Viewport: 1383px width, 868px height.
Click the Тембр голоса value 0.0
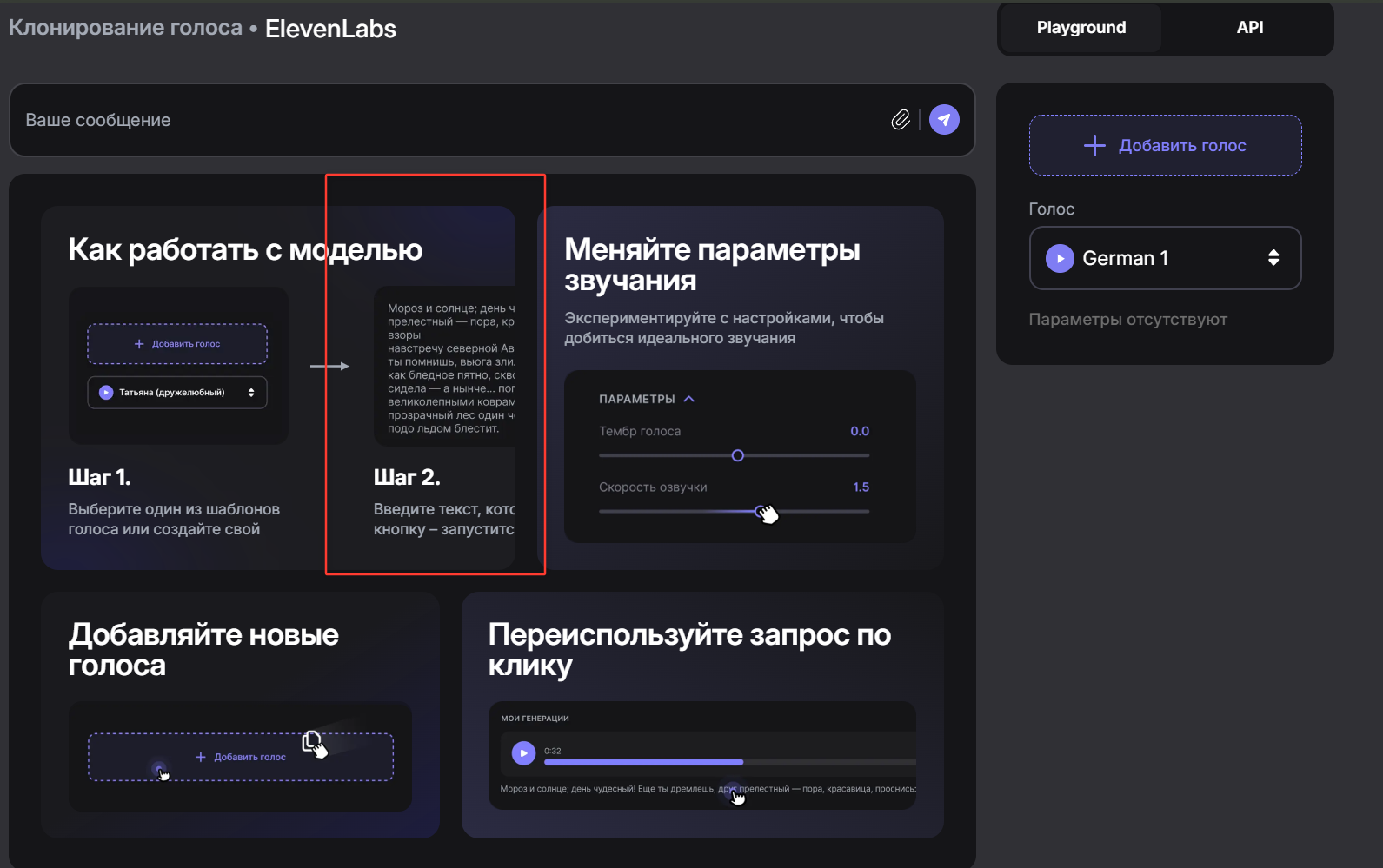coord(860,431)
